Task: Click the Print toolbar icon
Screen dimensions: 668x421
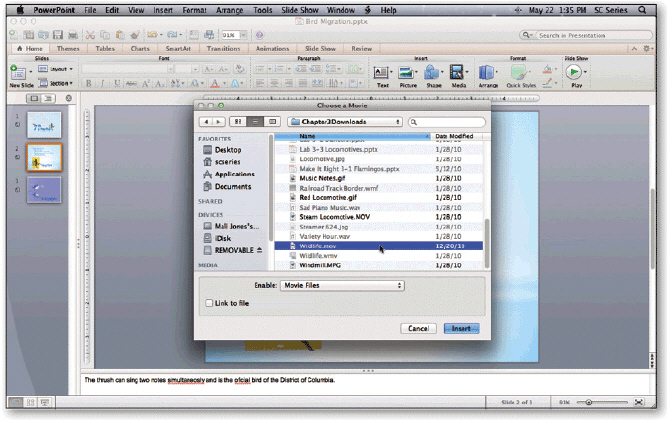Action: [73, 35]
